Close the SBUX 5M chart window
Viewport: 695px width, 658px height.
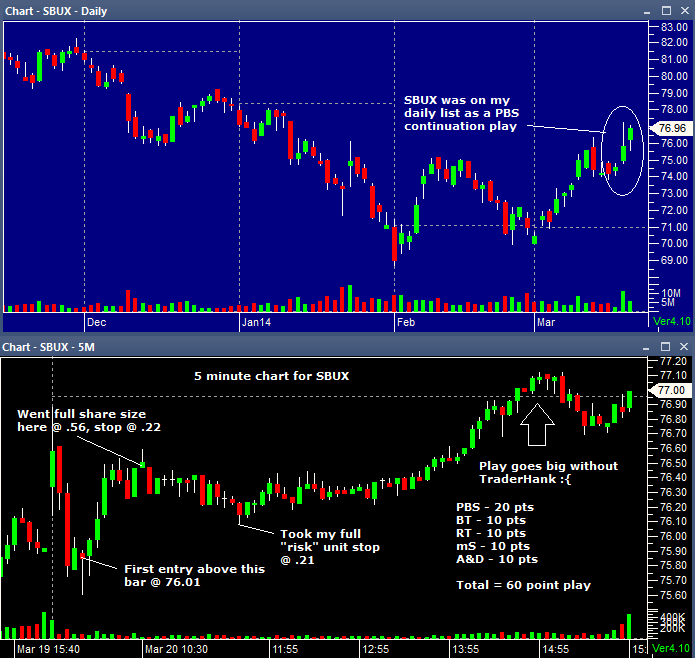tap(684, 347)
